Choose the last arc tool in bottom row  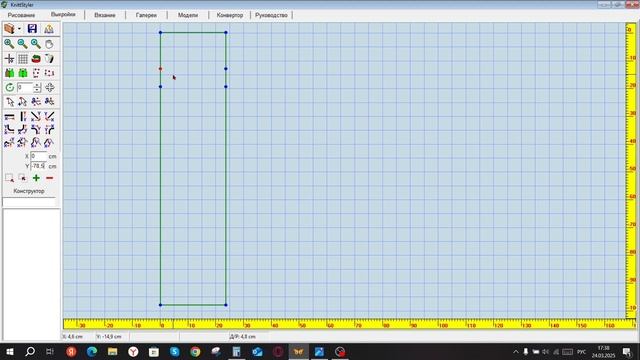49,142
